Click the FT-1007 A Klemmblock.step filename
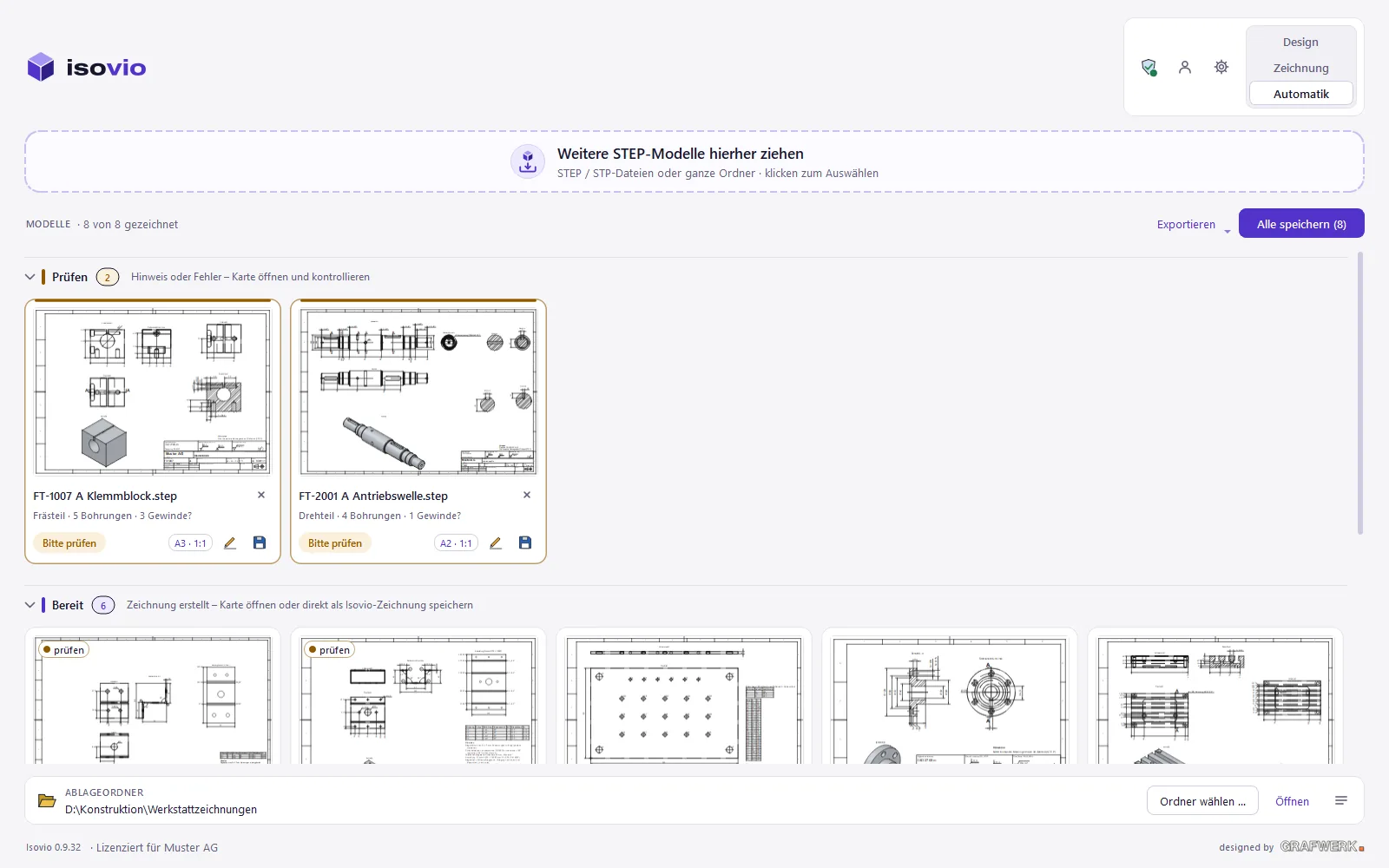1389x868 pixels. click(105, 496)
